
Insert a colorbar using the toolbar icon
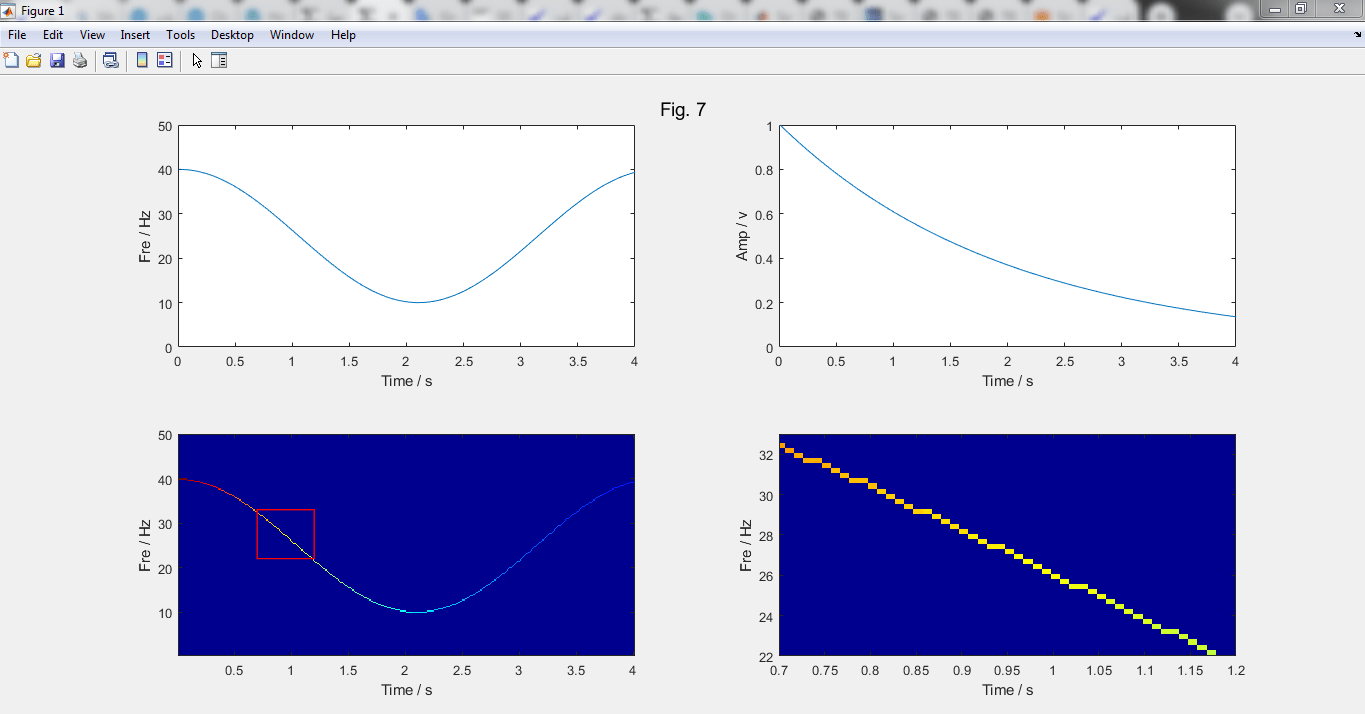pyautogui.click(x=142, y=61)
